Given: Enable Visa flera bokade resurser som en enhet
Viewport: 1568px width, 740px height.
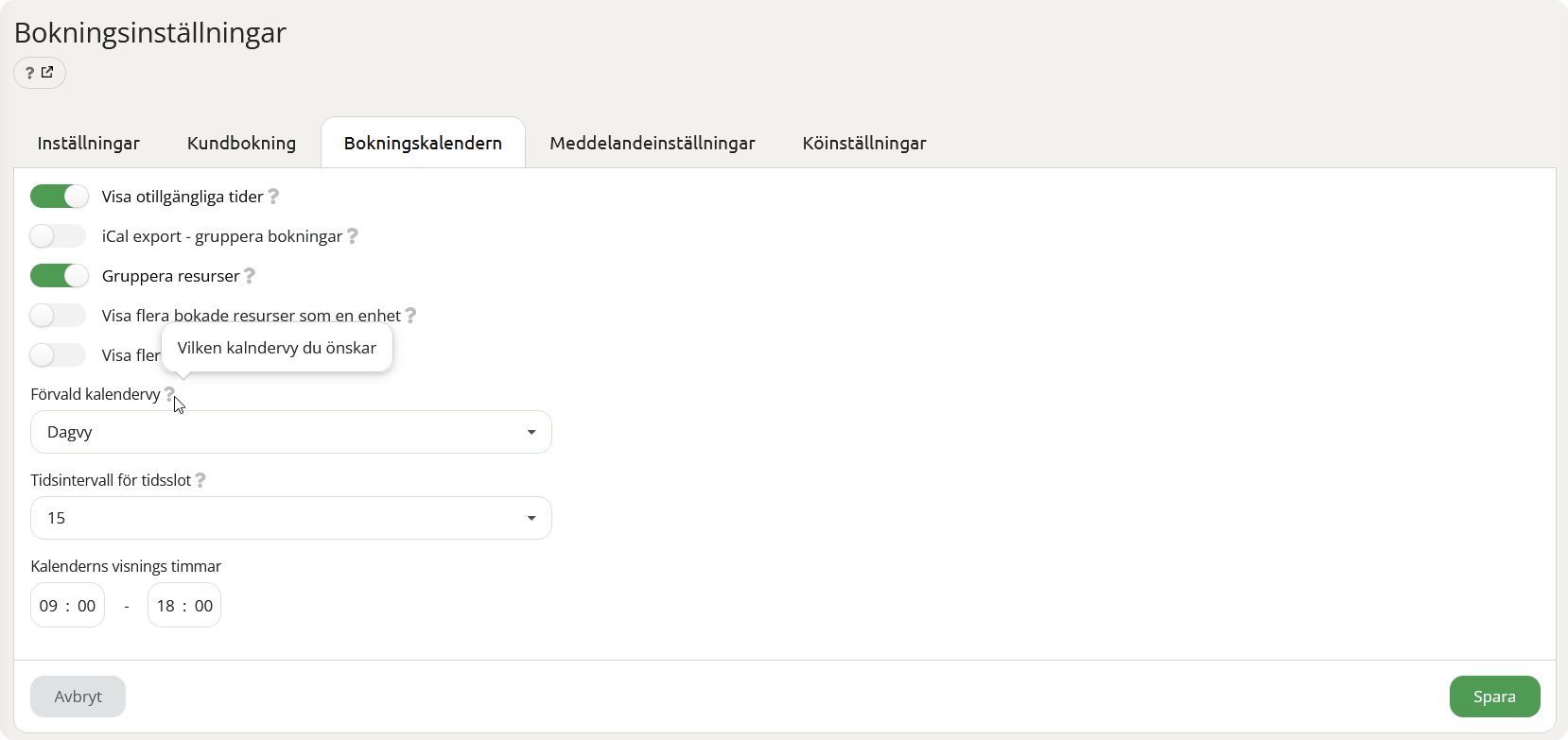Looking at the screenshot, I should (x=59, y=315).
